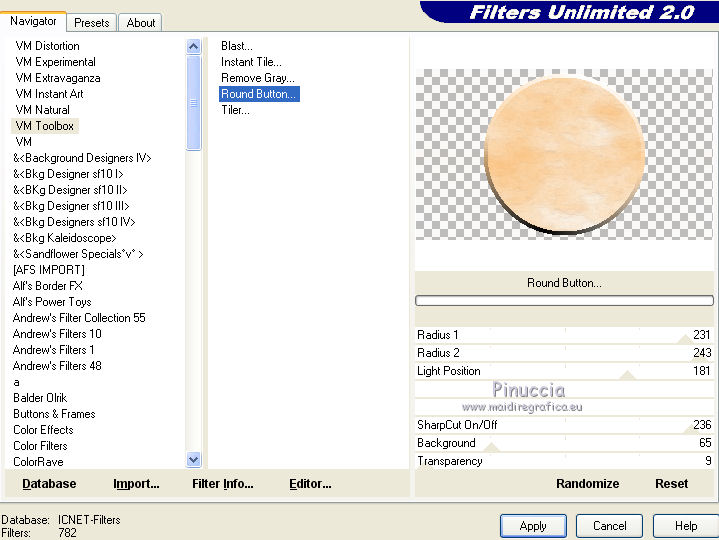Show Filter Info... details
This screenshot has width=719, height=540.
point(222,484)
